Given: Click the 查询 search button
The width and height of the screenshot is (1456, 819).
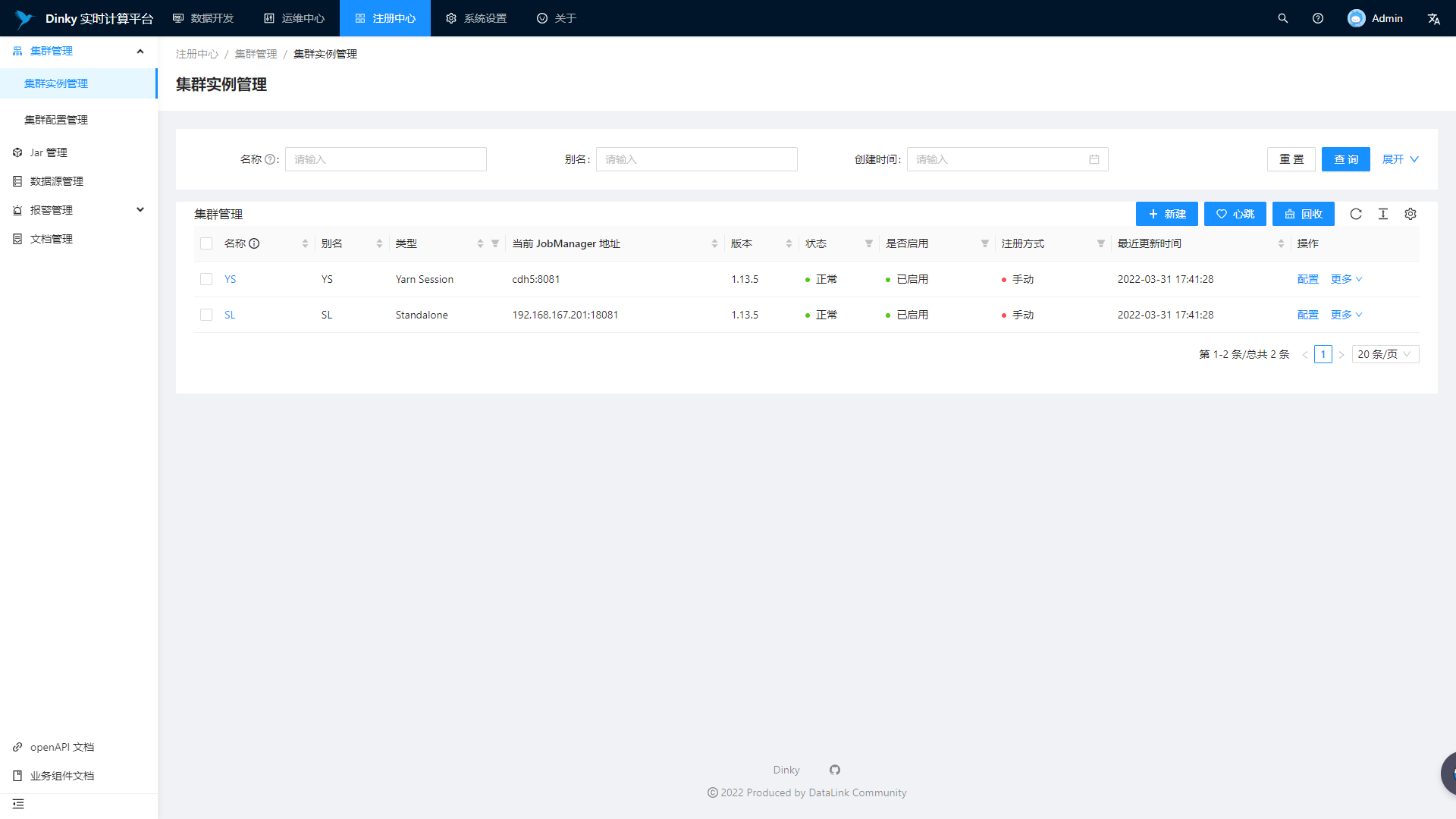Looking at the screenshot, I should tap(1346, 159).
